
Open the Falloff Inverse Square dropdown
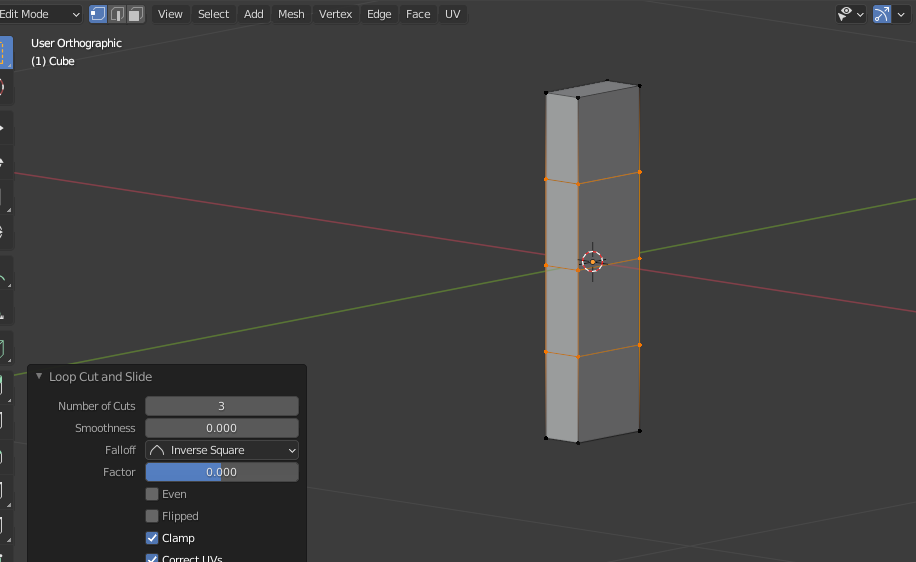click(x=221, y=450)
